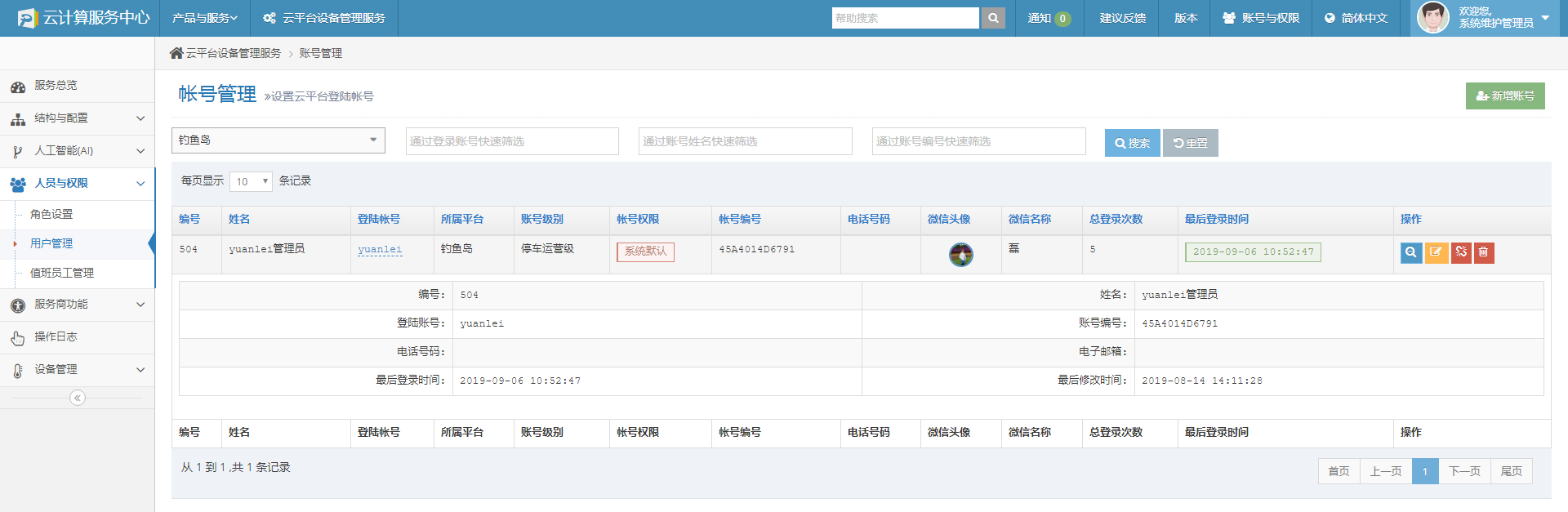Click the home icon in the breadcrumb
Image resolution: width=1568 pixels, height=512 pixels.
click(x=176, y=53)
